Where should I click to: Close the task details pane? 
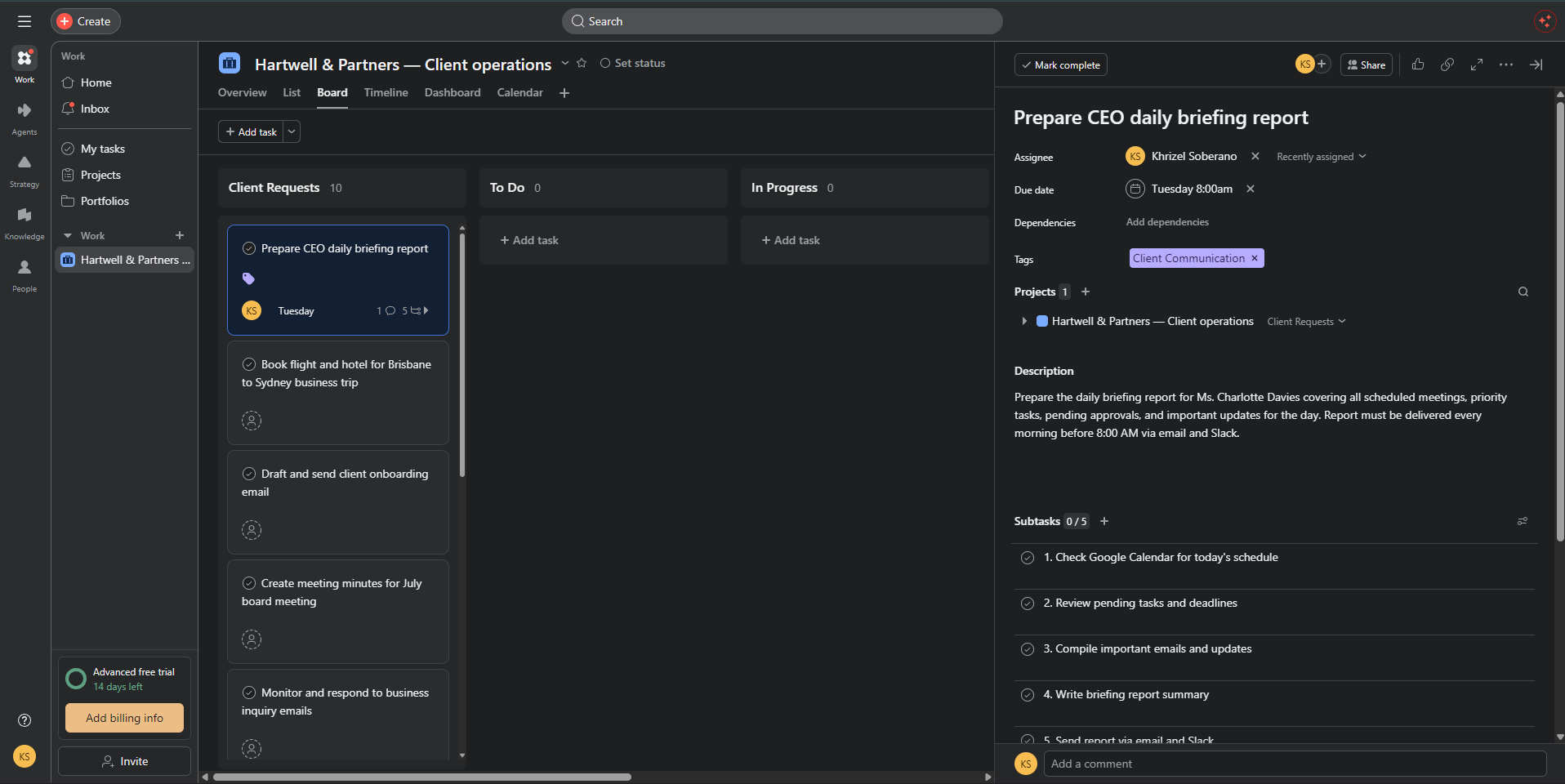[x=1536, y=65]
